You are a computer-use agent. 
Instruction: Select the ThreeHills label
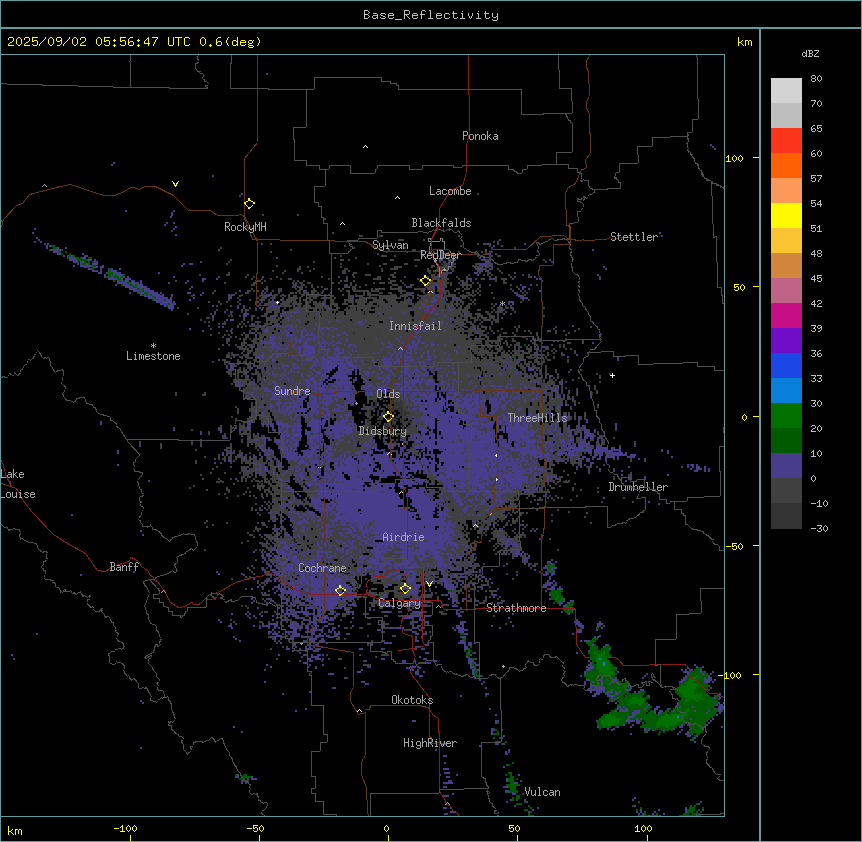point(537,418)
